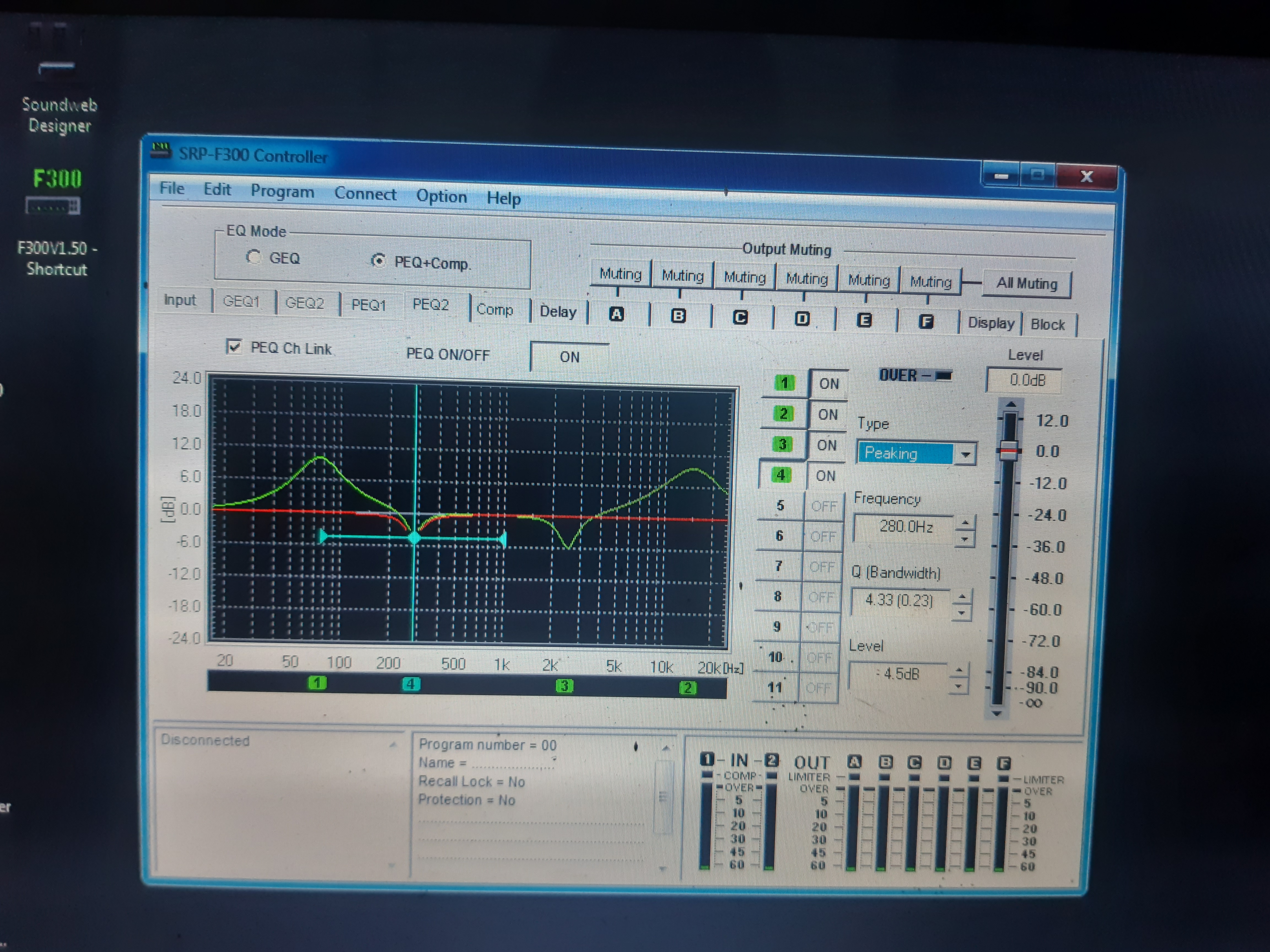This screenshot has height=952, width=1270.
Task: Toggle the PEQ Ch Link checkbox
Action: point(234,346)
